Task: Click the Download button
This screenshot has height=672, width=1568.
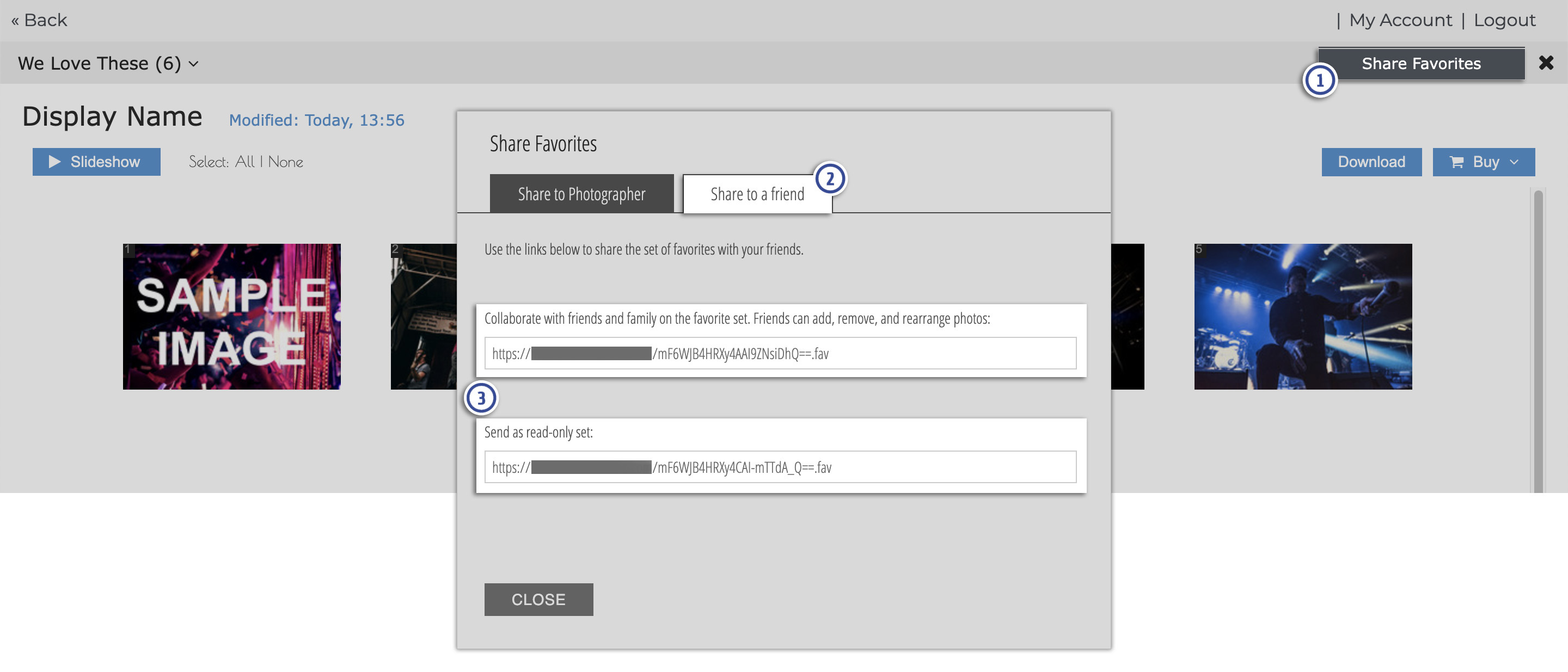Action: pos(1371,162)
